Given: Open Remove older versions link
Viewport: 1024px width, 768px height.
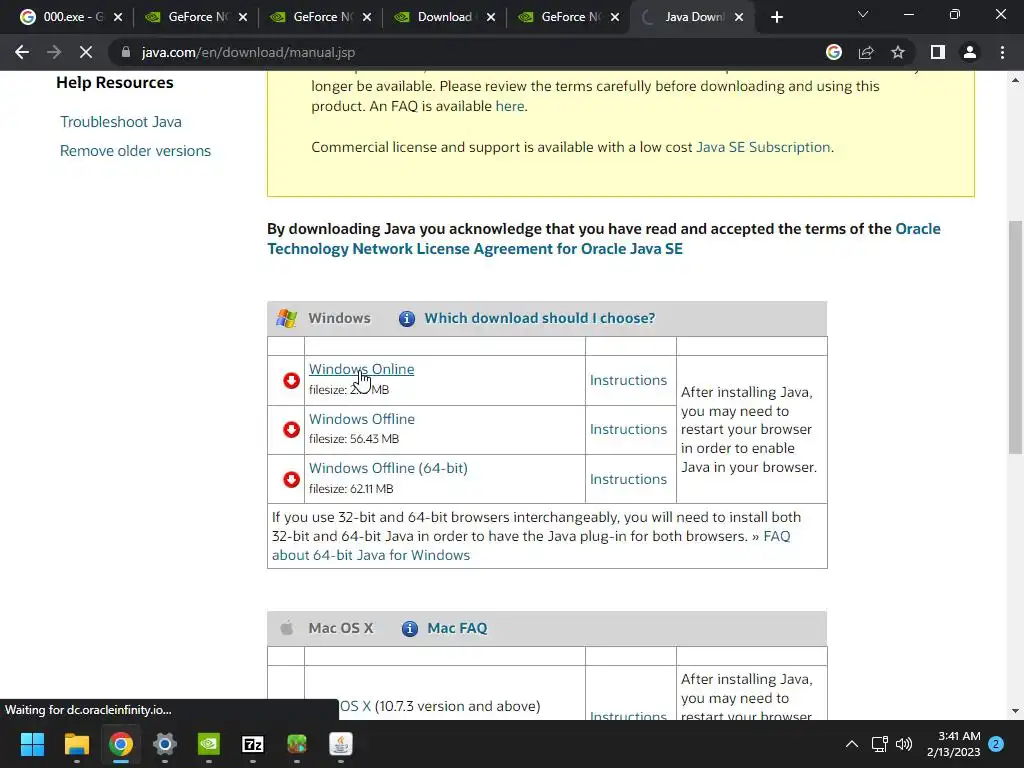Looking at the screenshot, I should pos(135,151).
